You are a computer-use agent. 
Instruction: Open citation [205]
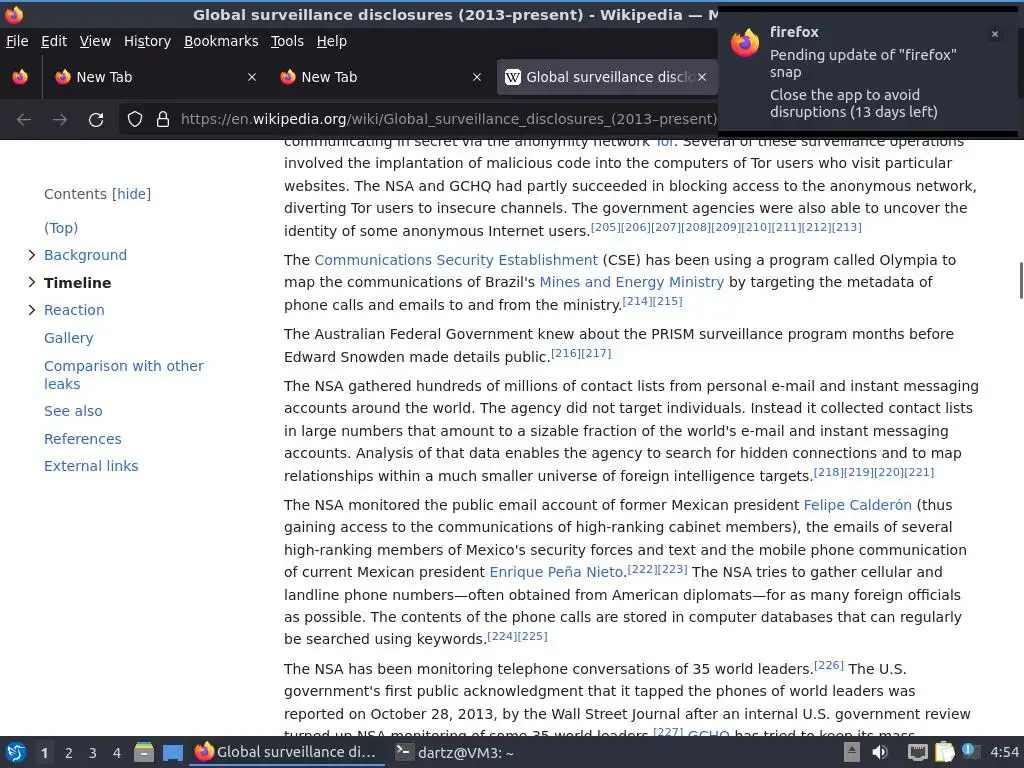click(606, 227)
